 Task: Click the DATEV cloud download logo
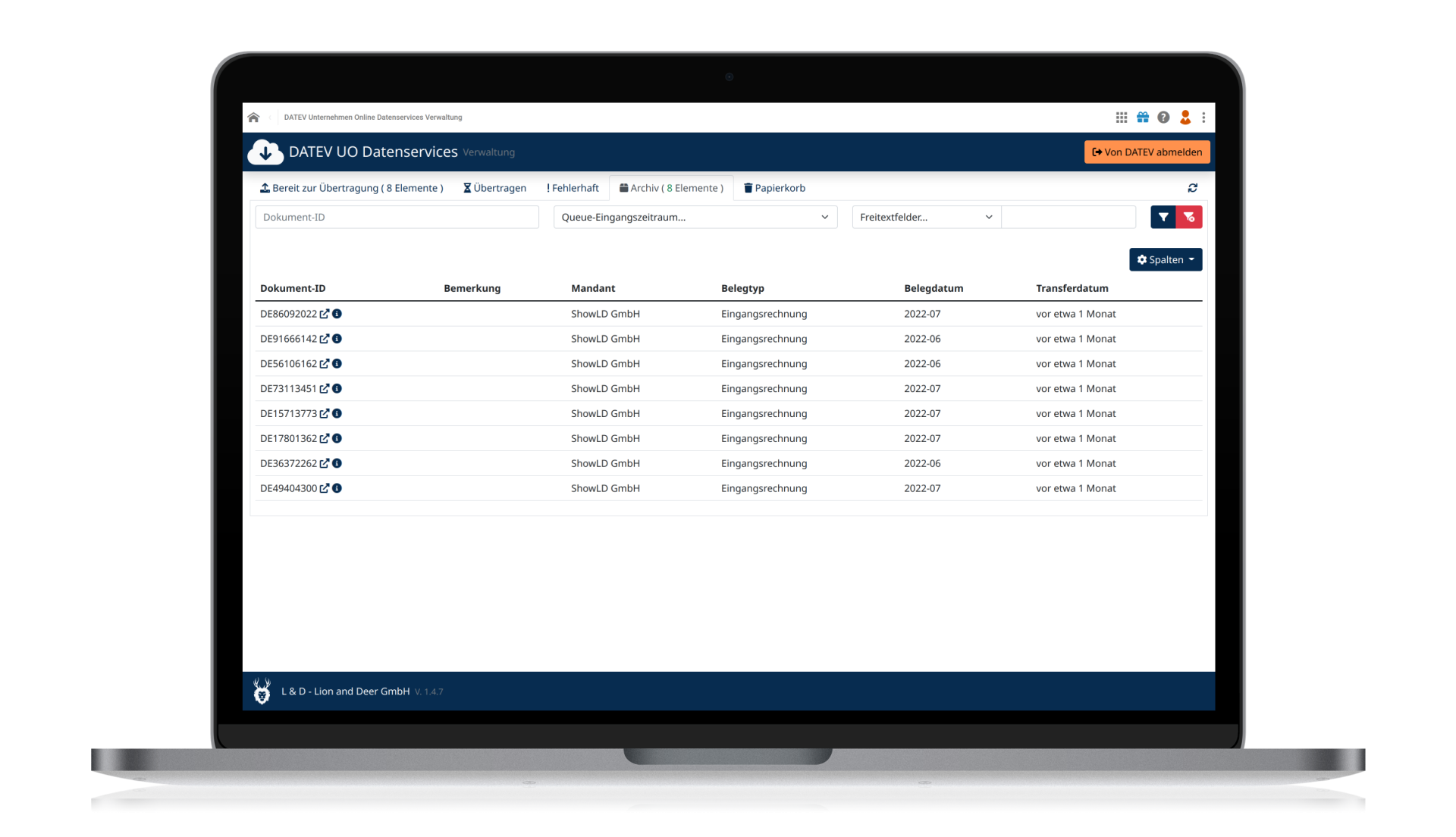tap(265, 152)
